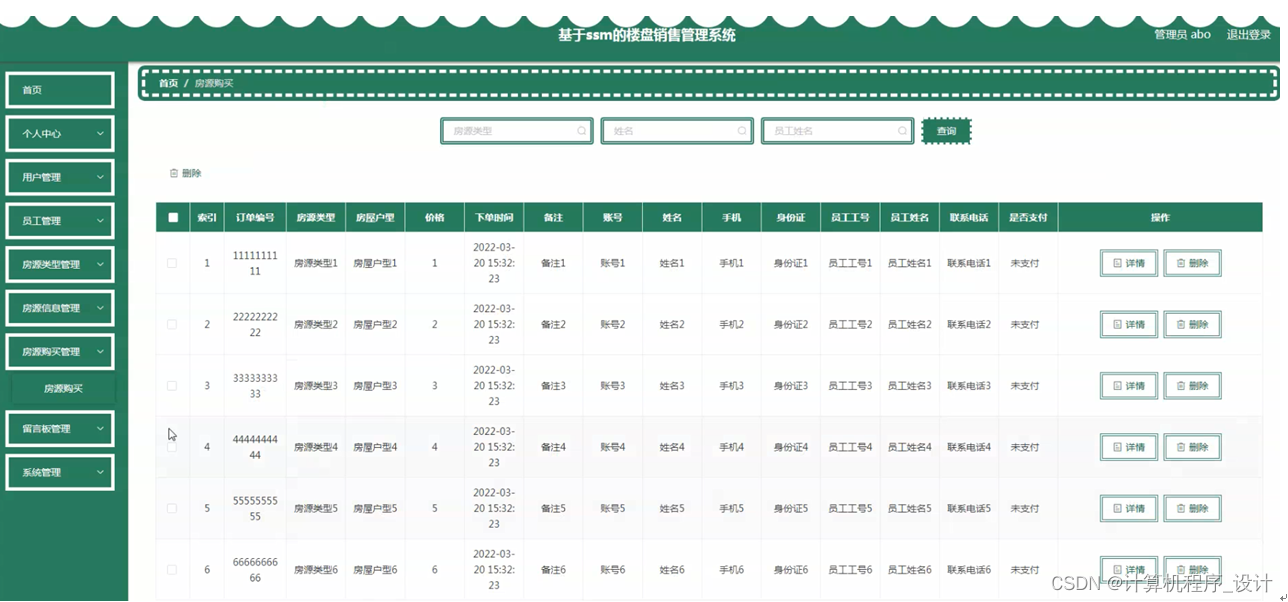This screenshot has height=602, width=1288.
Task: Open 详情 for row 3
Action: 1129,385
